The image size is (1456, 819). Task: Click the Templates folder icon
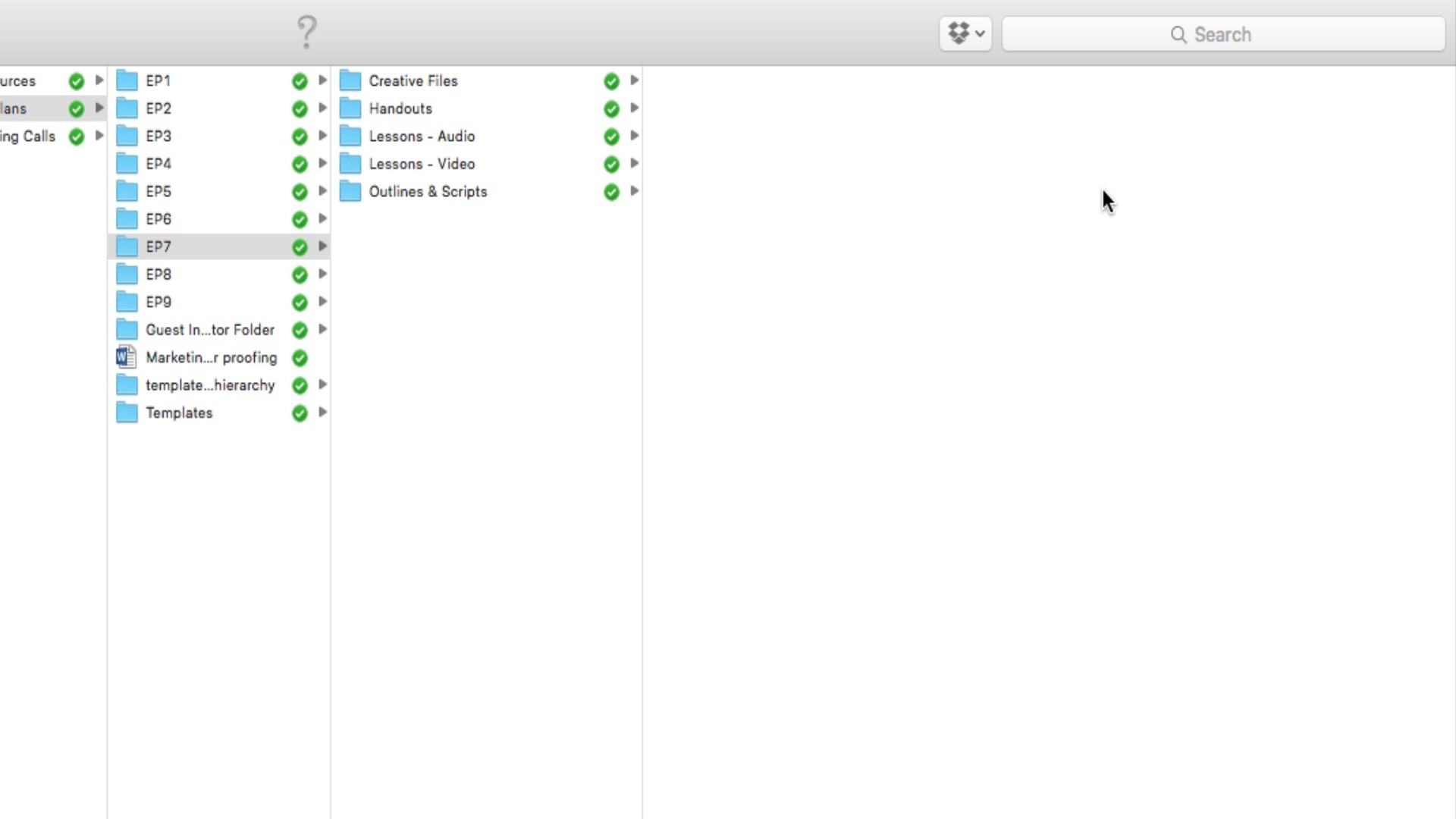point(127,413)
